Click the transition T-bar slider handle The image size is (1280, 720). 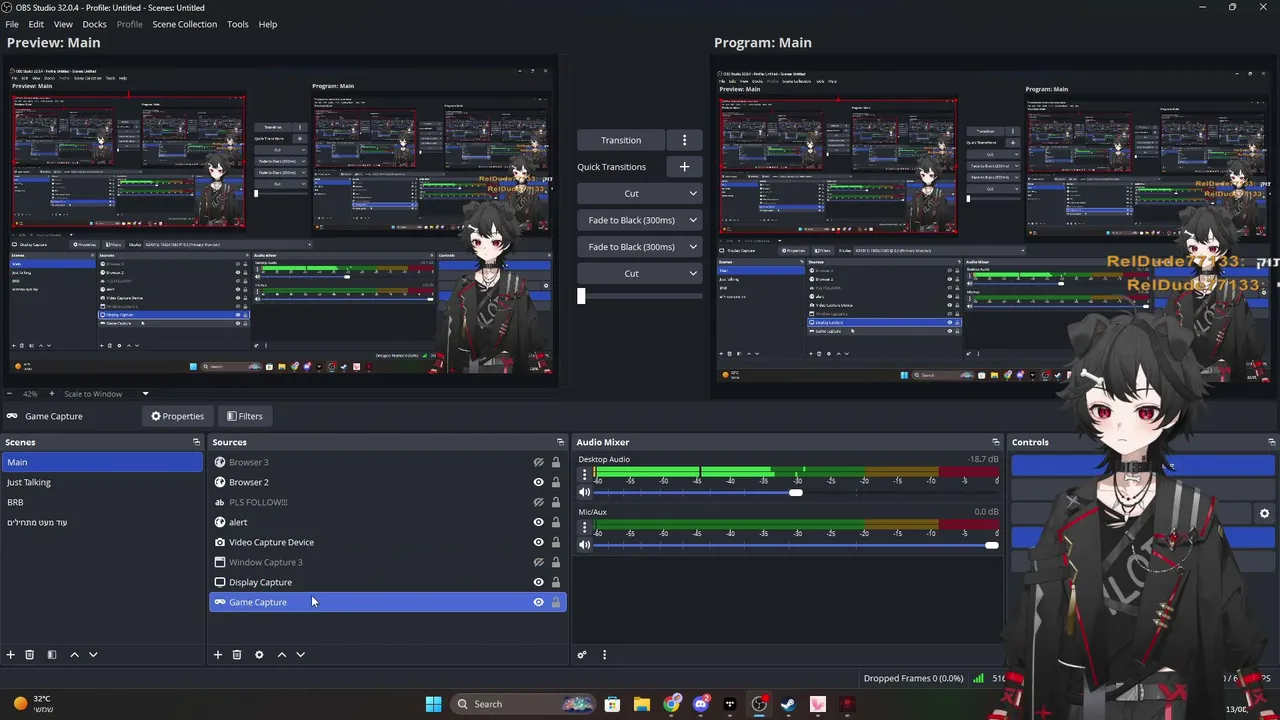(x=581, y=296)
